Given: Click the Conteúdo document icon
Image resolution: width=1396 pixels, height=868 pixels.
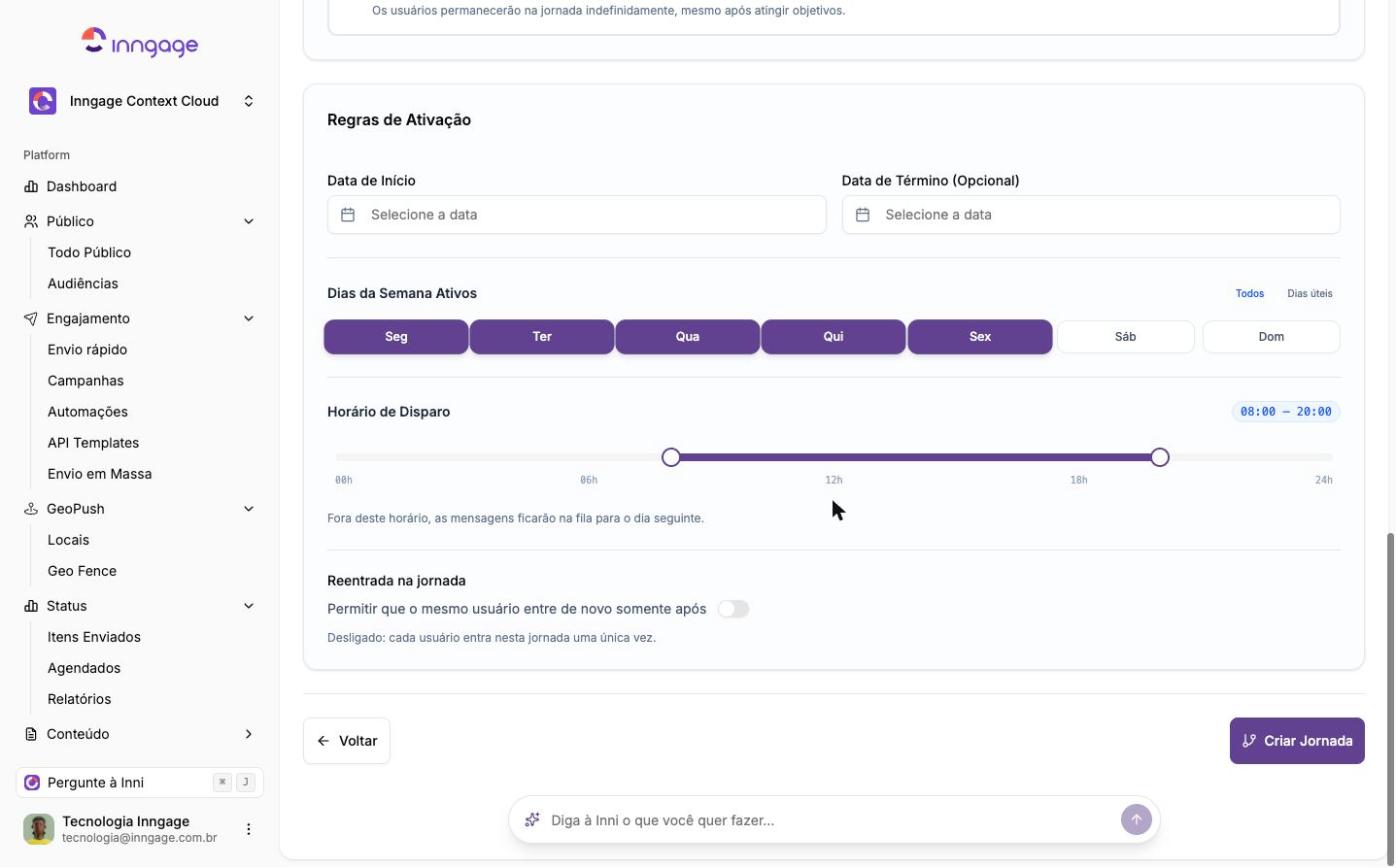Looking at the screenshot, I should coord(31,734).
